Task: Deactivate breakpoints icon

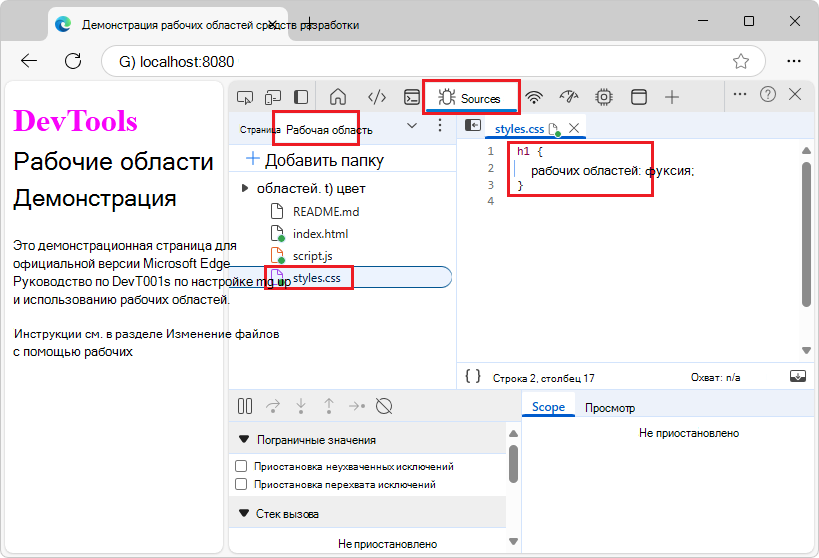Action: 384,406
